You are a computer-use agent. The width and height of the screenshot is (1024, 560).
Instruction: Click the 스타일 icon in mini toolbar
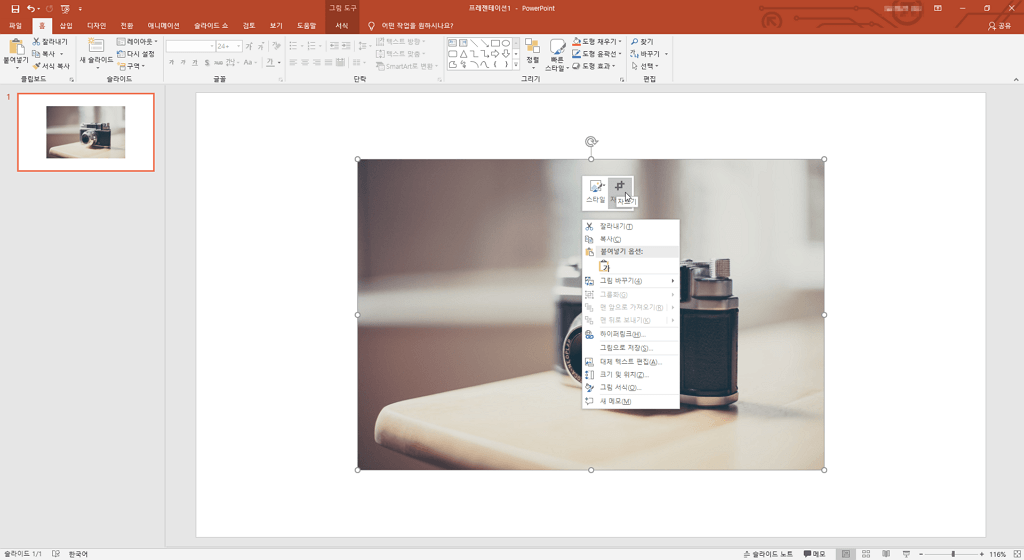click(596, 186)
